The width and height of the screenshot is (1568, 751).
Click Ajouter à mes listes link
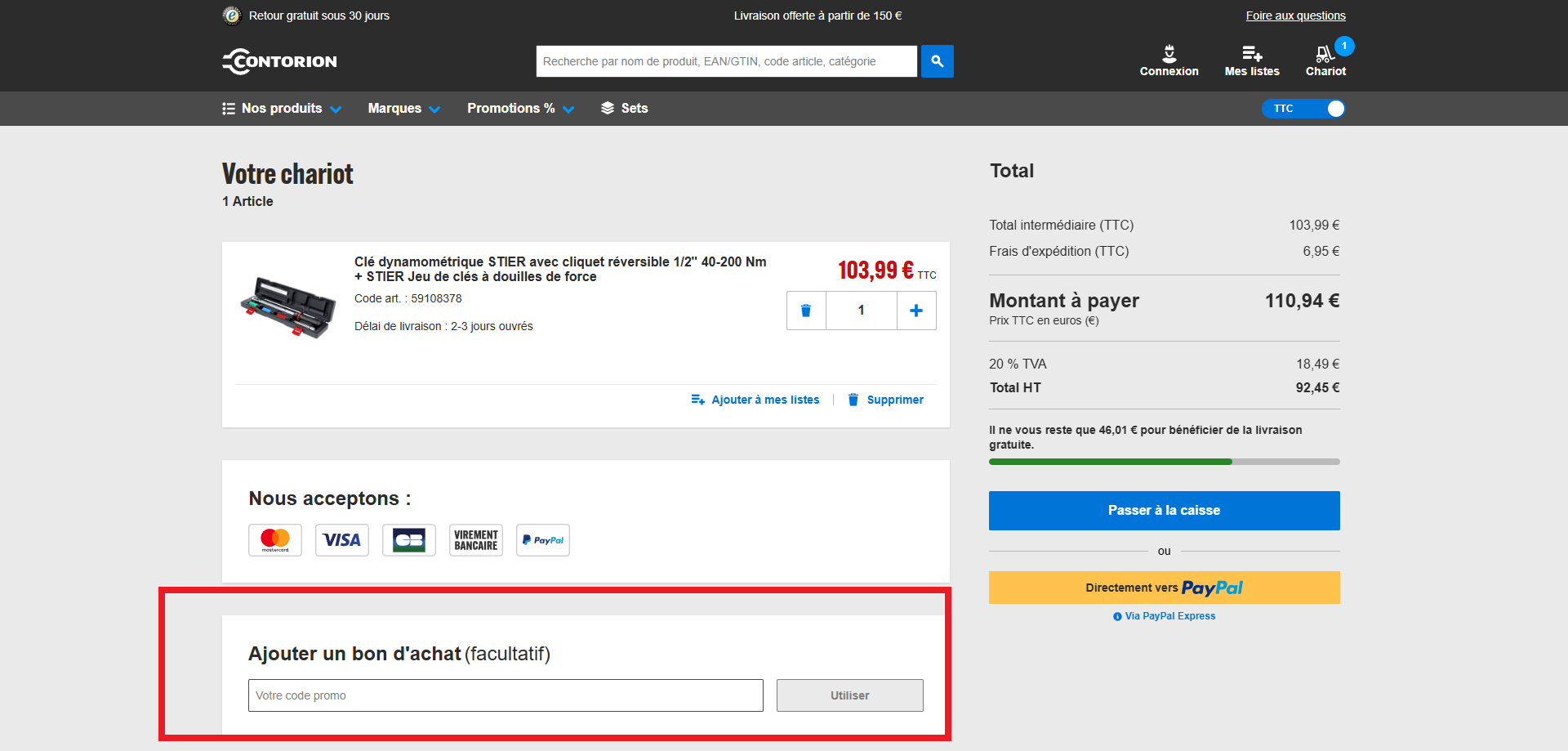point(755,400)
